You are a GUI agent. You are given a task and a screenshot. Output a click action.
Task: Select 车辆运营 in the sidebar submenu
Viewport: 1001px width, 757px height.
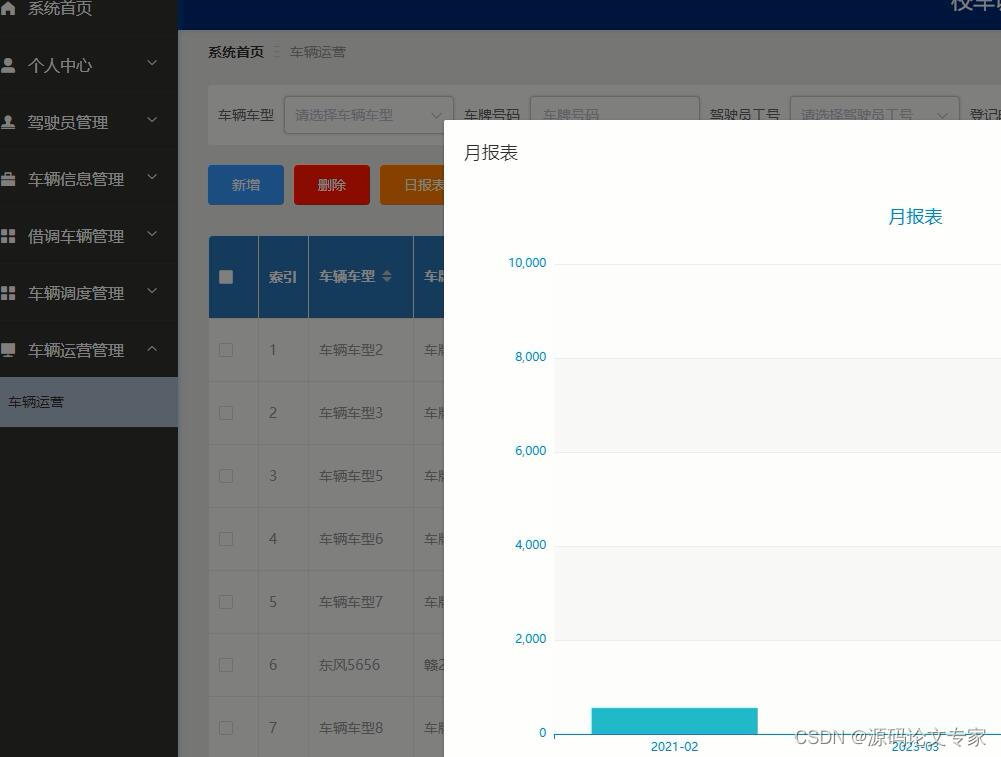pos(35,401)
